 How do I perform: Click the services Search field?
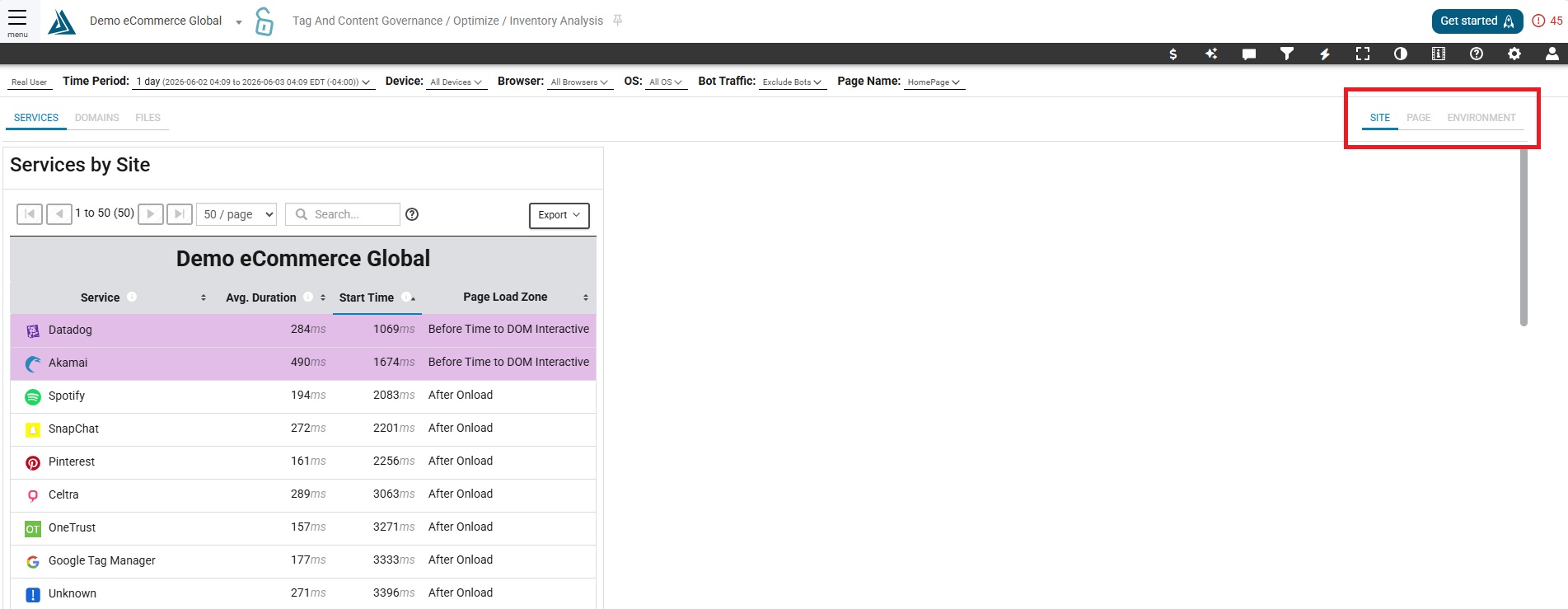click(343, 214)
